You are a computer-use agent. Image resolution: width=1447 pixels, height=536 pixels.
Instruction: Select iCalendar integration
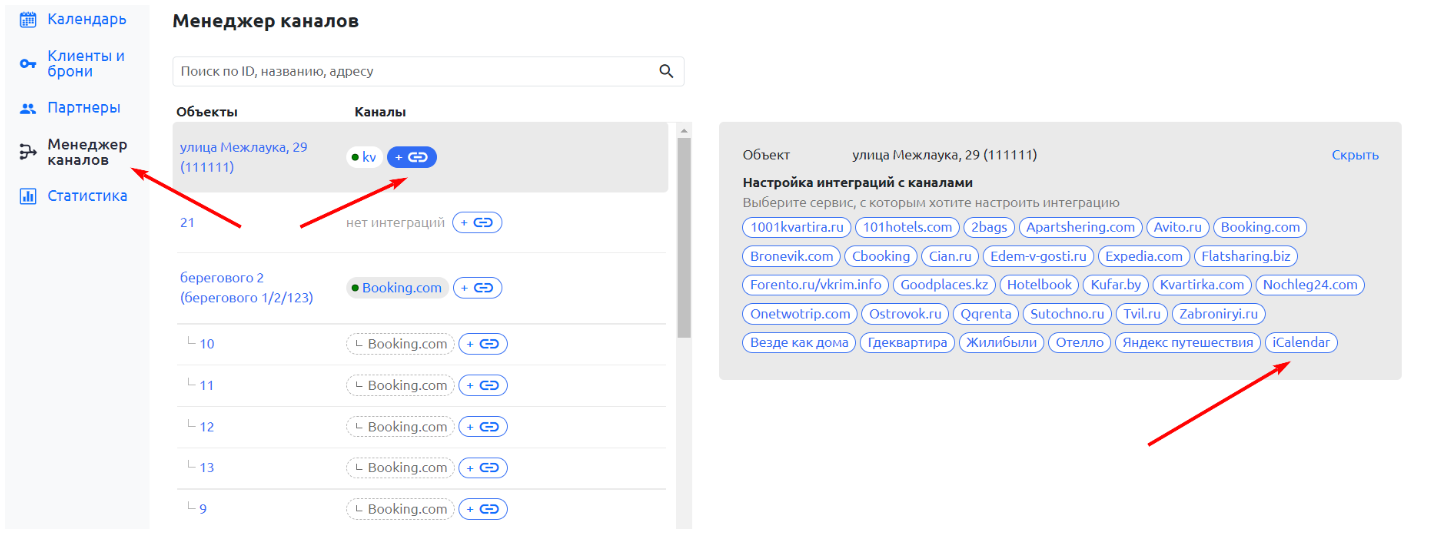(x=1300, y=343)
